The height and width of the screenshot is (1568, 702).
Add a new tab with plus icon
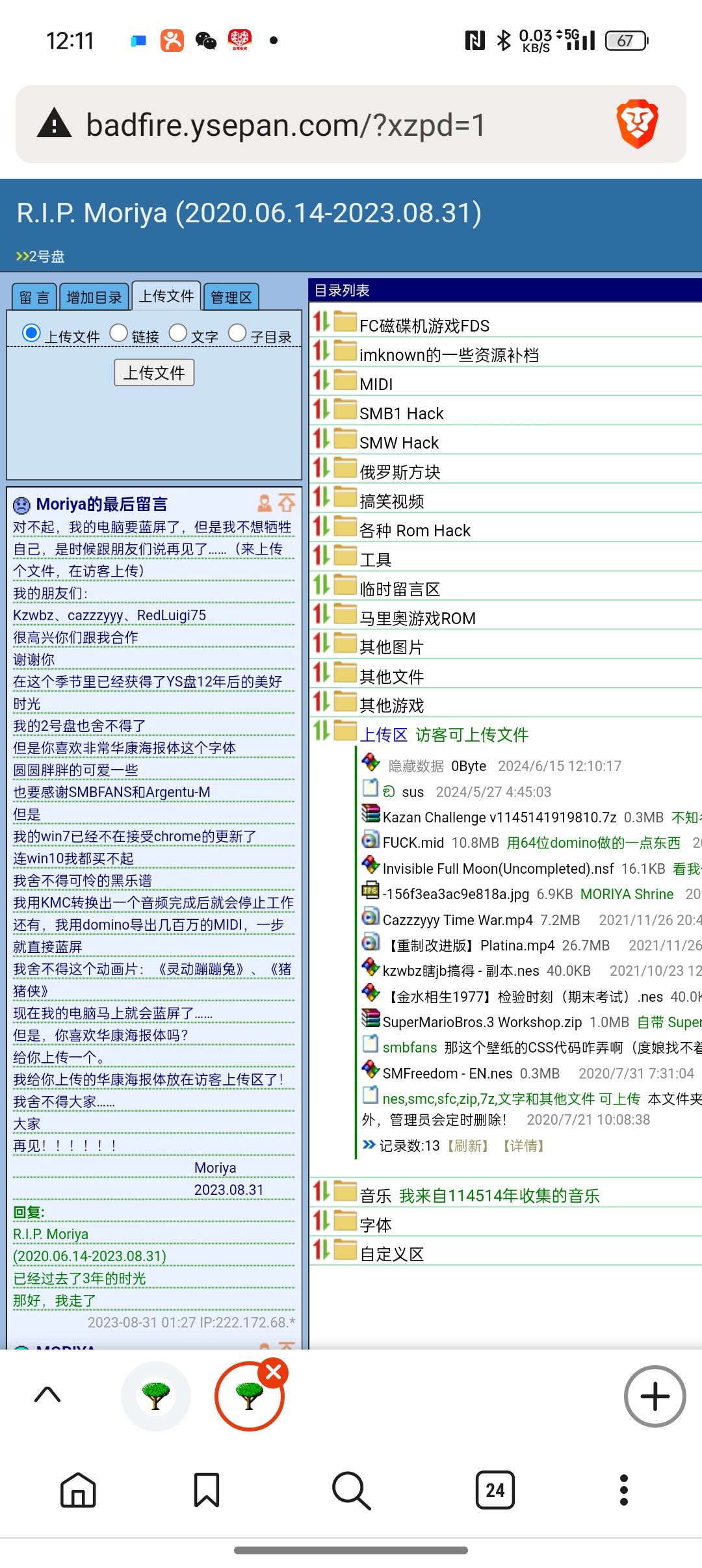coord(655,1396)
